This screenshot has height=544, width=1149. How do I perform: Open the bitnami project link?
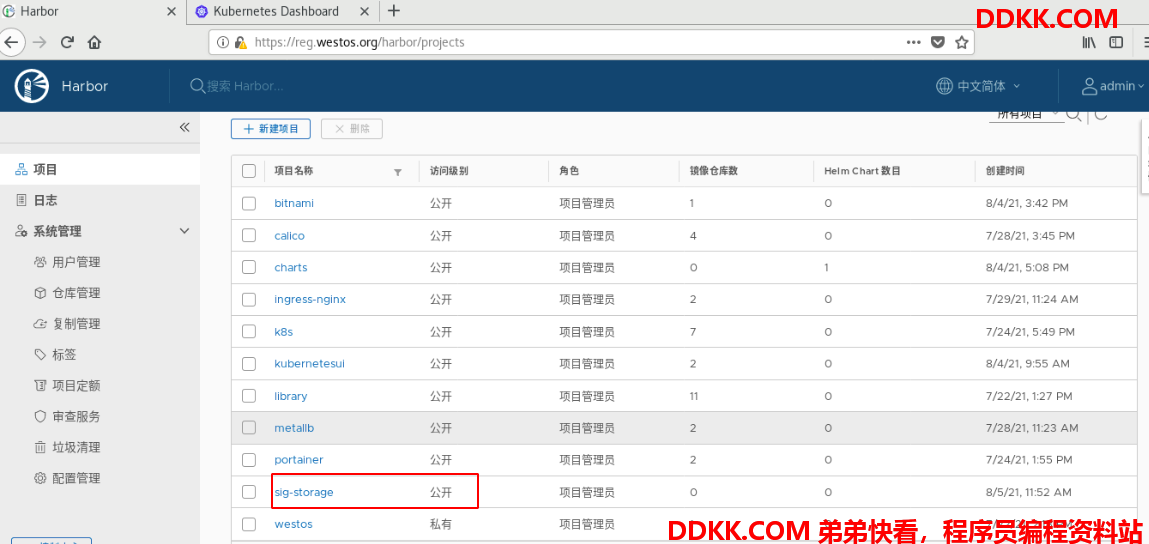pyautogui.click(x=294, y=203)
